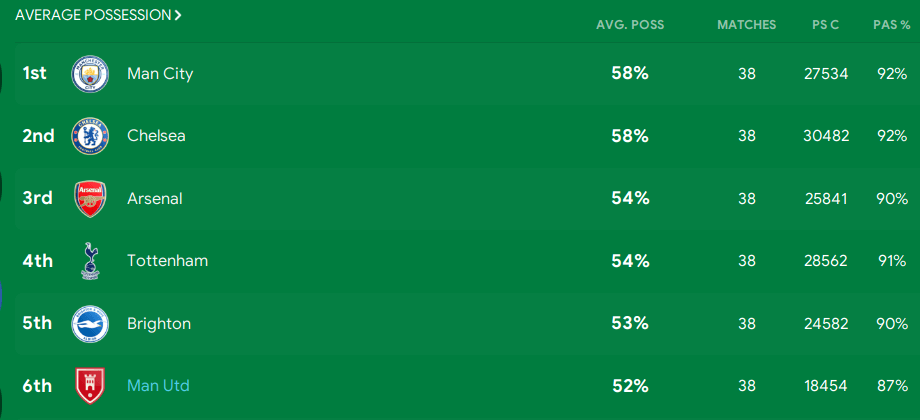Click the Chelsea club badge

click(90, 136)
